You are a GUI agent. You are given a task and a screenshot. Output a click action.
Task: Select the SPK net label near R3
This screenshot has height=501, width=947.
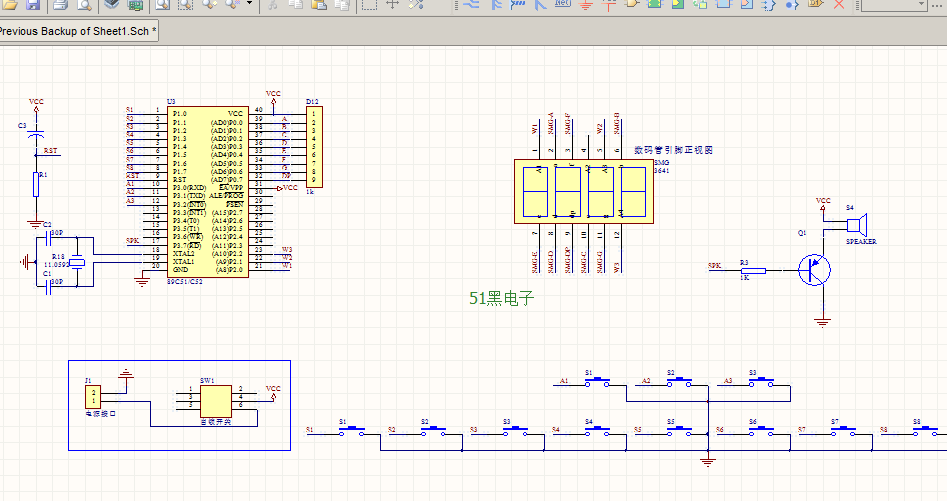click(714, 265)
